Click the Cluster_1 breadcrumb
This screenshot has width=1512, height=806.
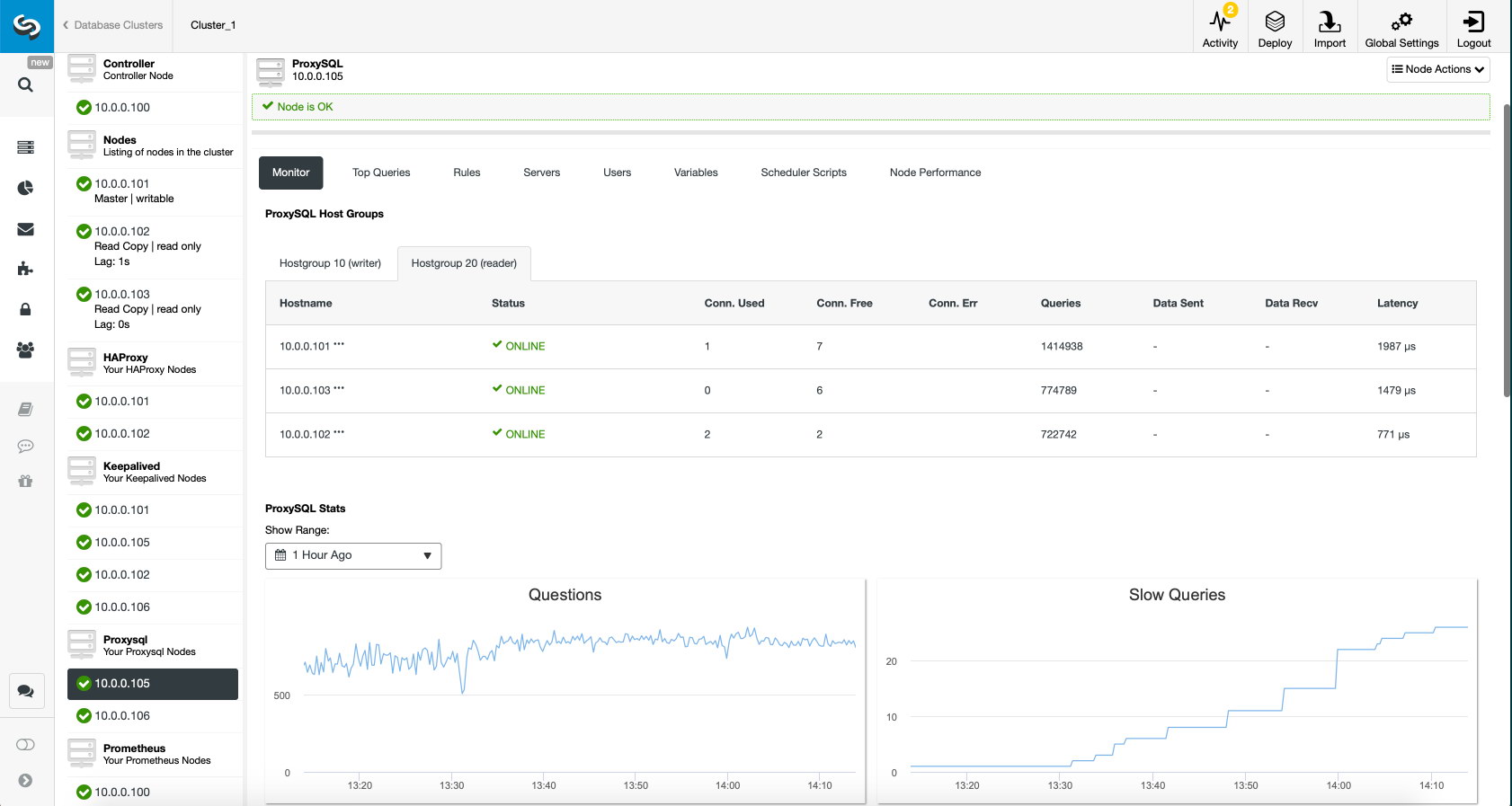[213, 25]
